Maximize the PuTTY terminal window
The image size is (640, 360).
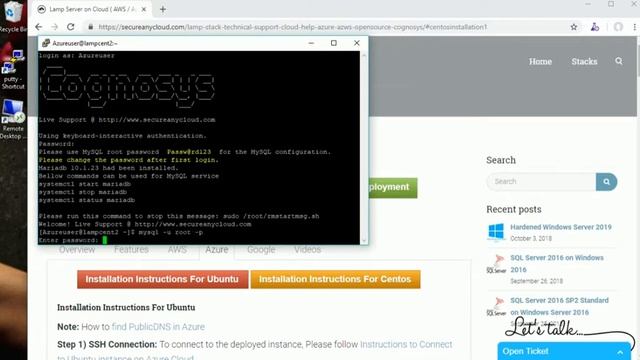point(334,43)
